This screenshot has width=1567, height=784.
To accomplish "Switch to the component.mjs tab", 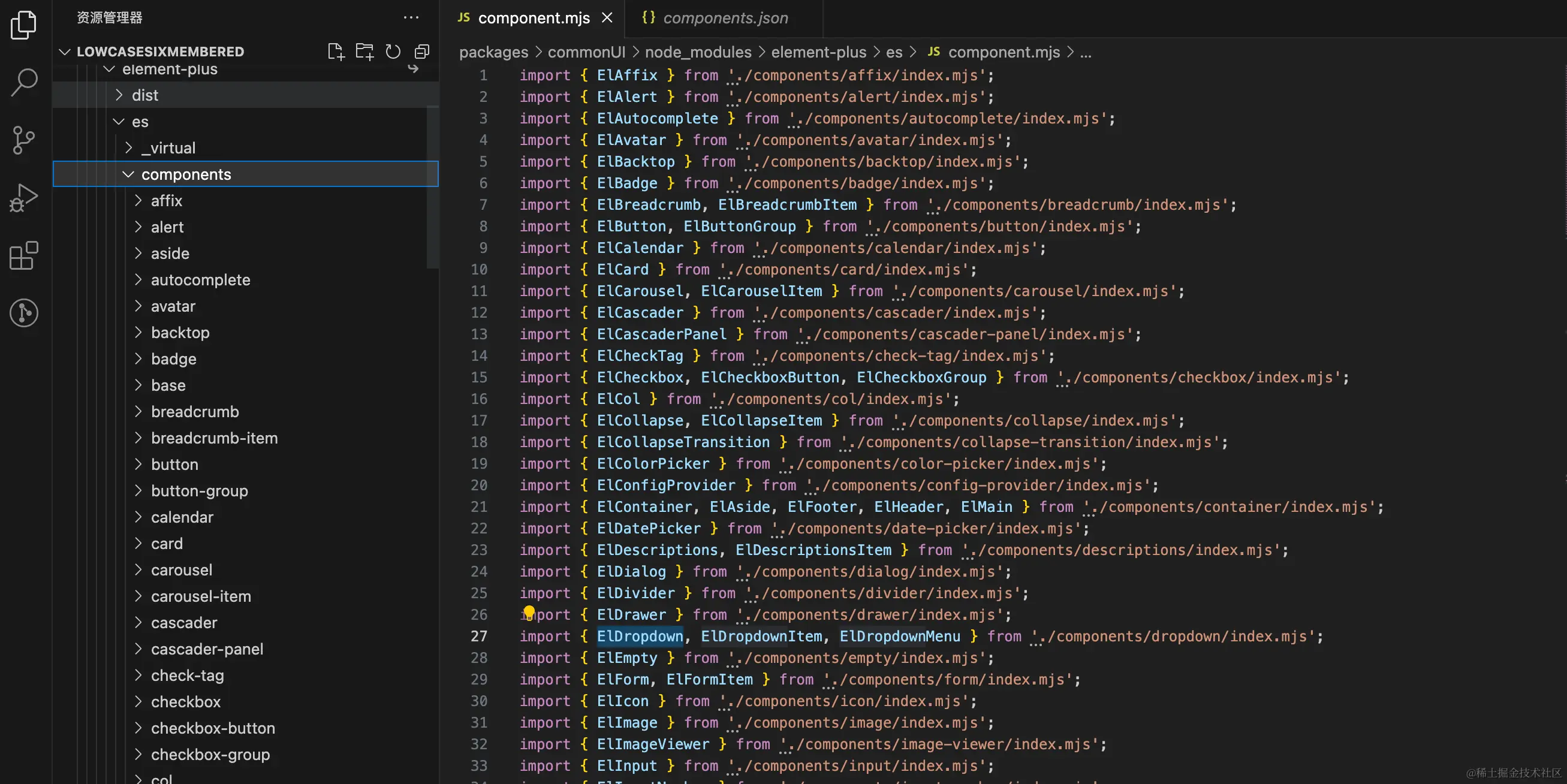I will coord(534,18).
